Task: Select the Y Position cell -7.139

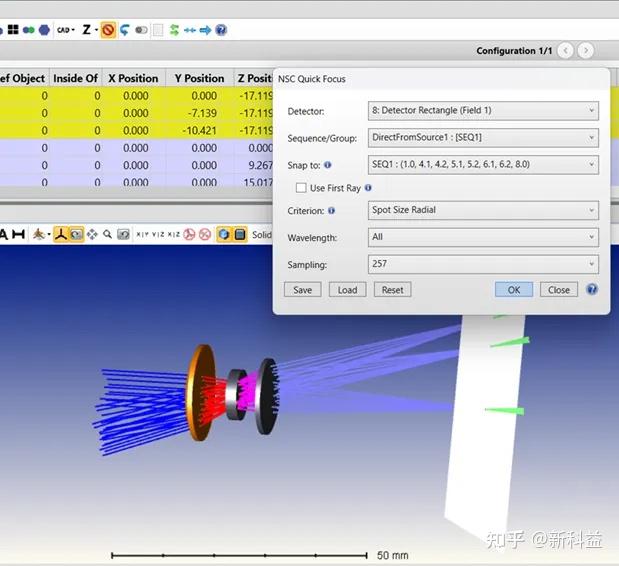Action: coord(200,113)
